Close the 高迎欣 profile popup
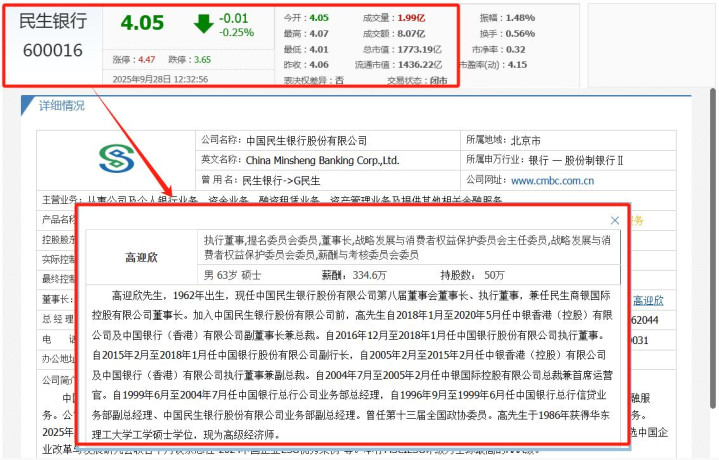Screen dimensions: 719x460 pyautogui.click(x=615, y=221)
